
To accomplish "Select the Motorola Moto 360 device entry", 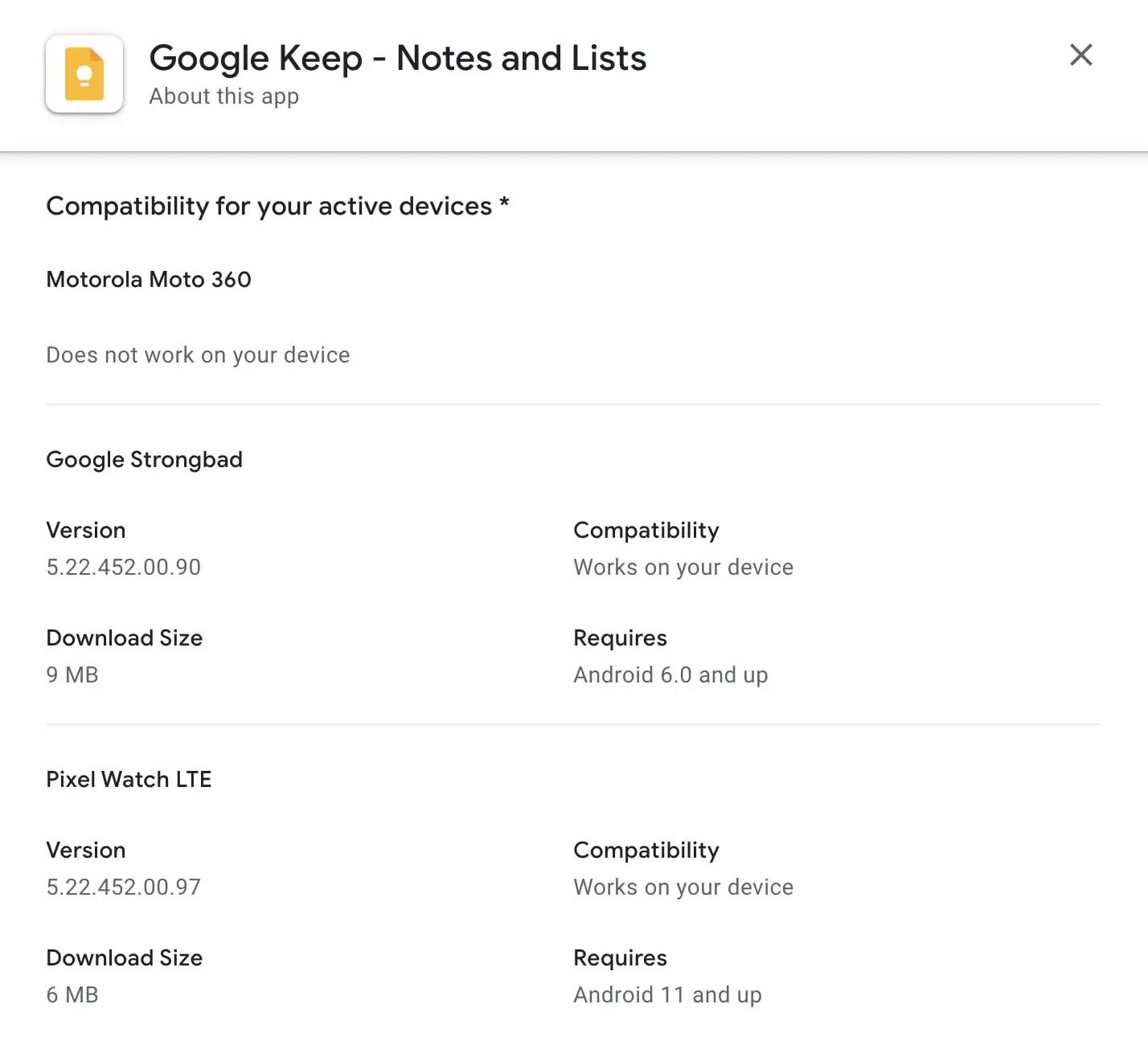I will [149, 279].
